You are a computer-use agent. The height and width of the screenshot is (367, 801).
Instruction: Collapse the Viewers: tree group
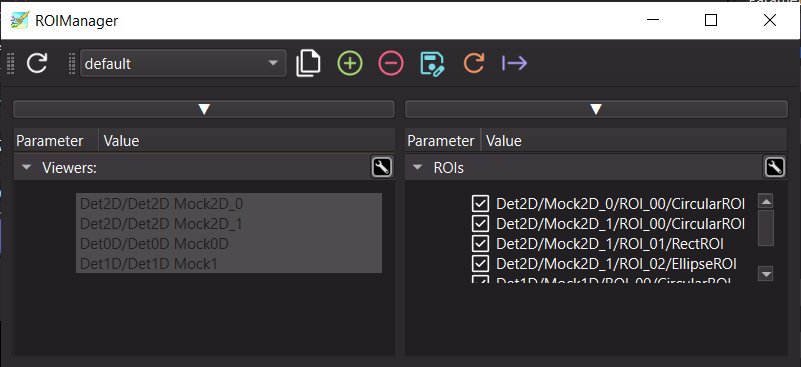[x=27, y=167]
